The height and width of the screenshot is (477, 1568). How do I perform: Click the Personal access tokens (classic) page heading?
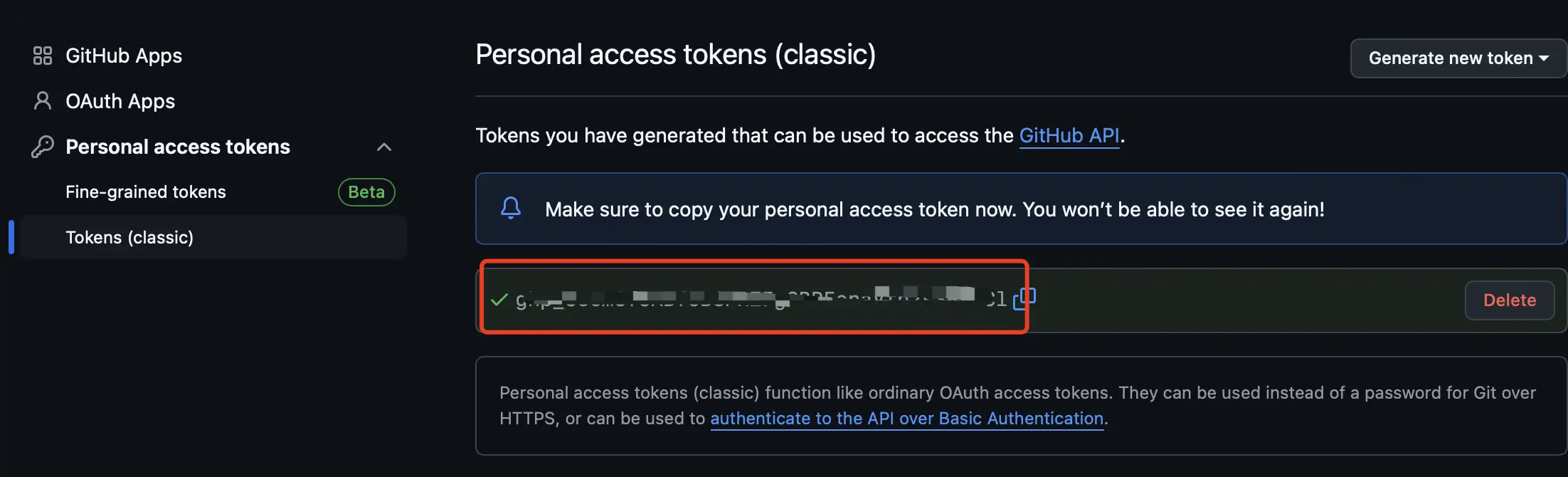(x=675, y=55)
